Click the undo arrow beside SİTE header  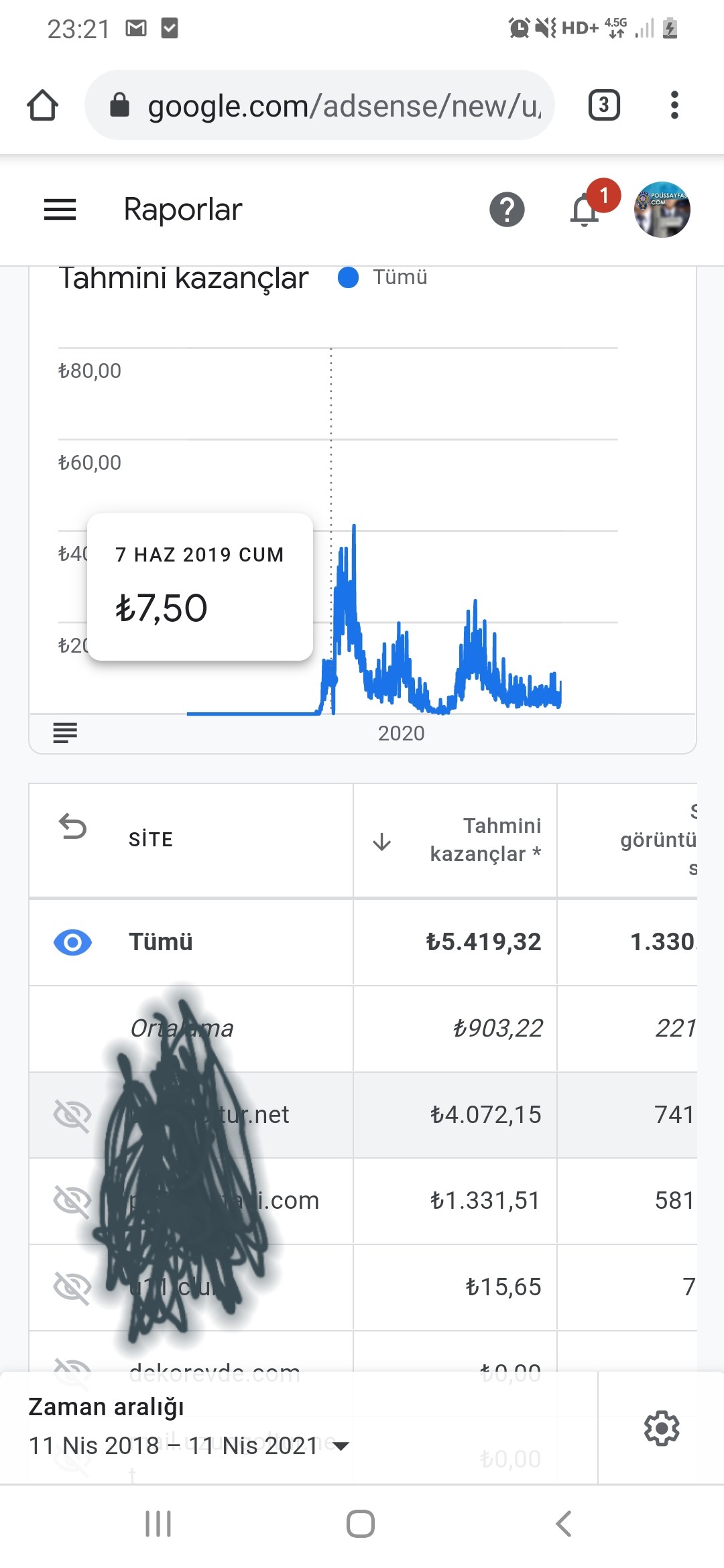tap(72, 826)
